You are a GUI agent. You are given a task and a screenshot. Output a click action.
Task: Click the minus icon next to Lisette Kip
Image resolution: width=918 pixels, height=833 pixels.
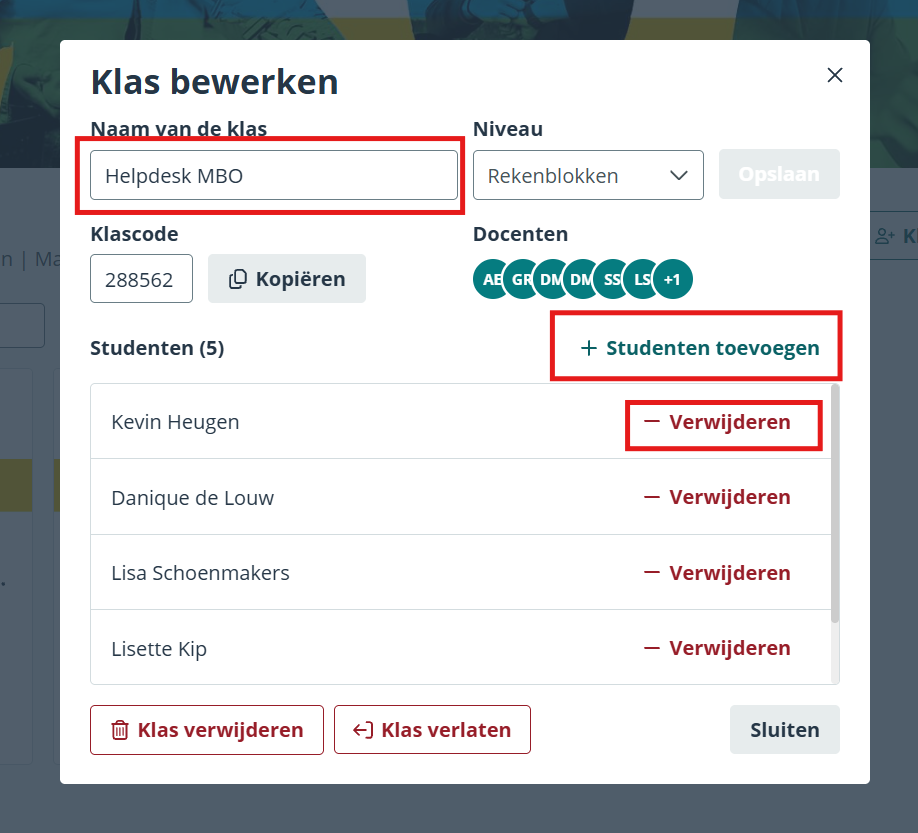[x=652, y=648]
